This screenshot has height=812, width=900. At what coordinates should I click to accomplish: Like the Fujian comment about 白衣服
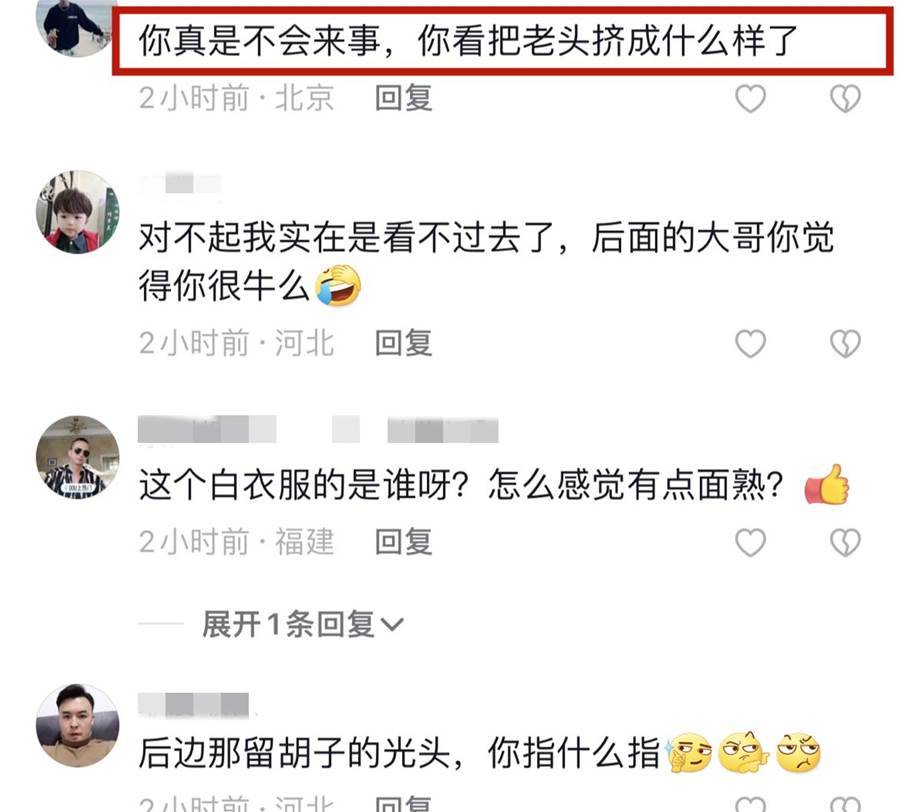(750, 542)
